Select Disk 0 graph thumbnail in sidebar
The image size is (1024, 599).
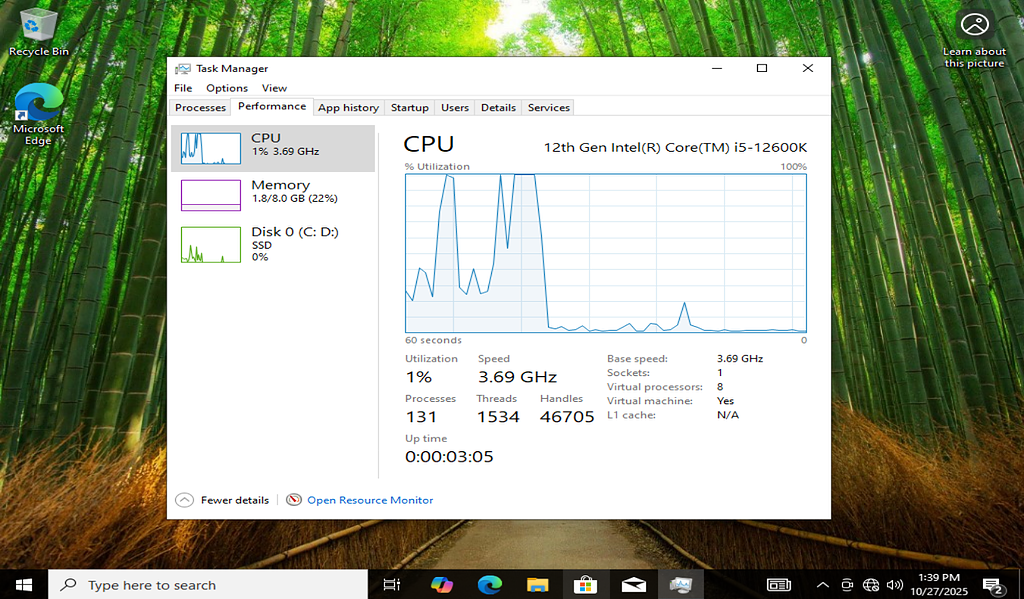click(211, 244)
